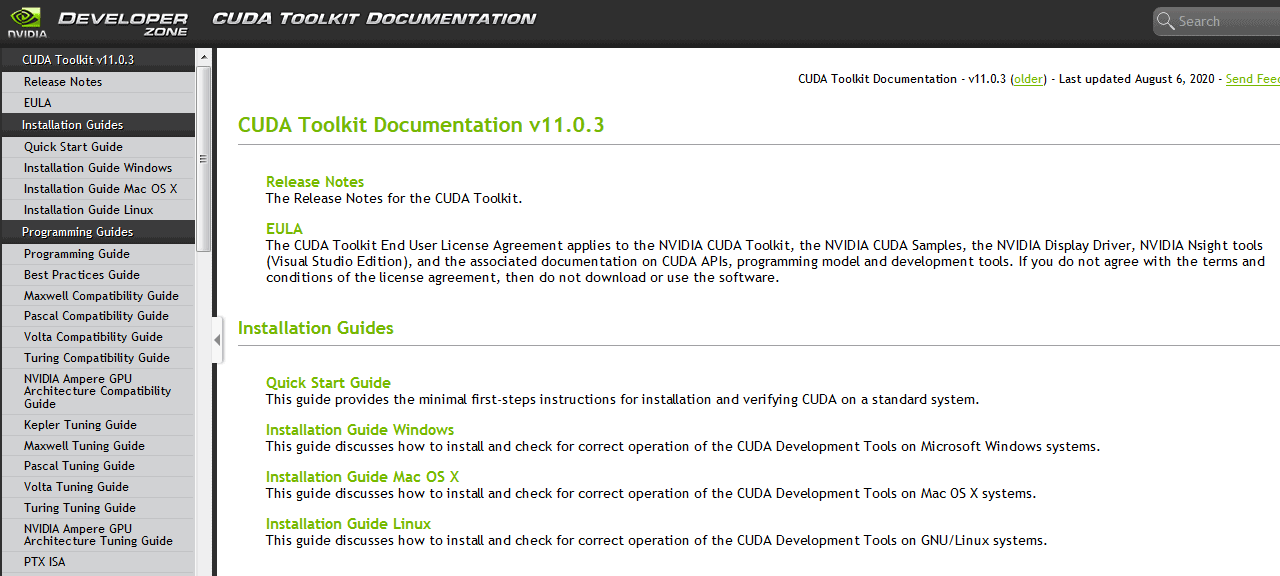Click 'Last updated August 6, 2020' text
This screenshot has height=576, width=1280.
[x=1138, y=79]
